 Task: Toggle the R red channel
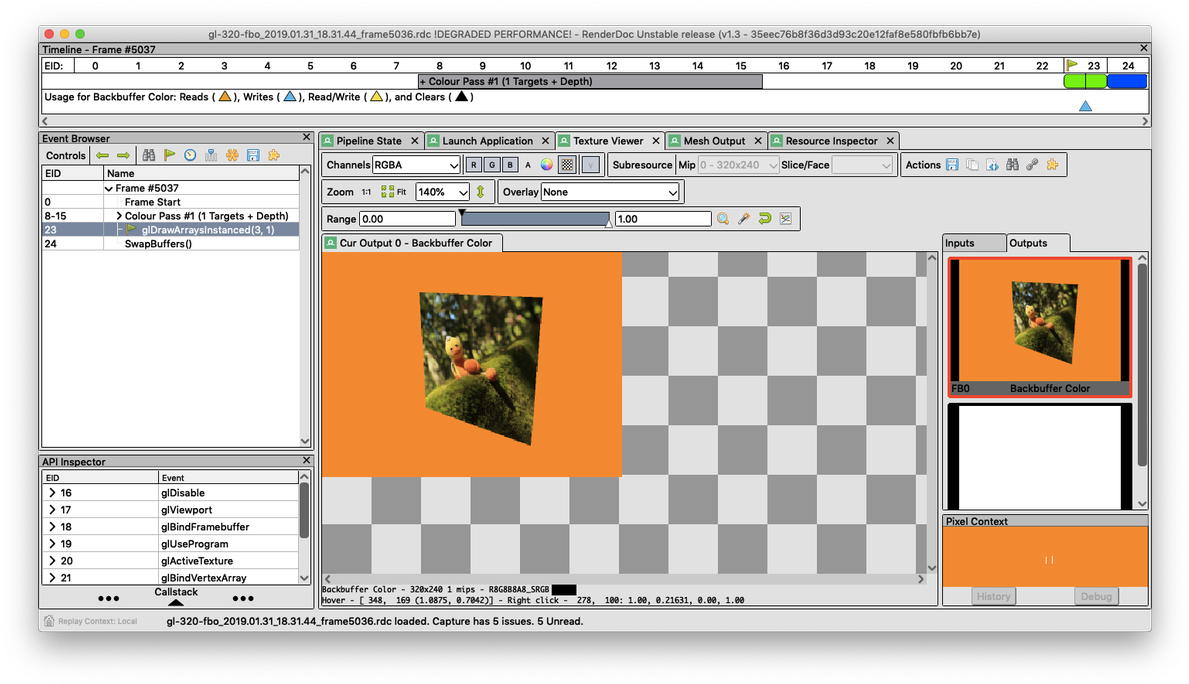click(473, 165)
